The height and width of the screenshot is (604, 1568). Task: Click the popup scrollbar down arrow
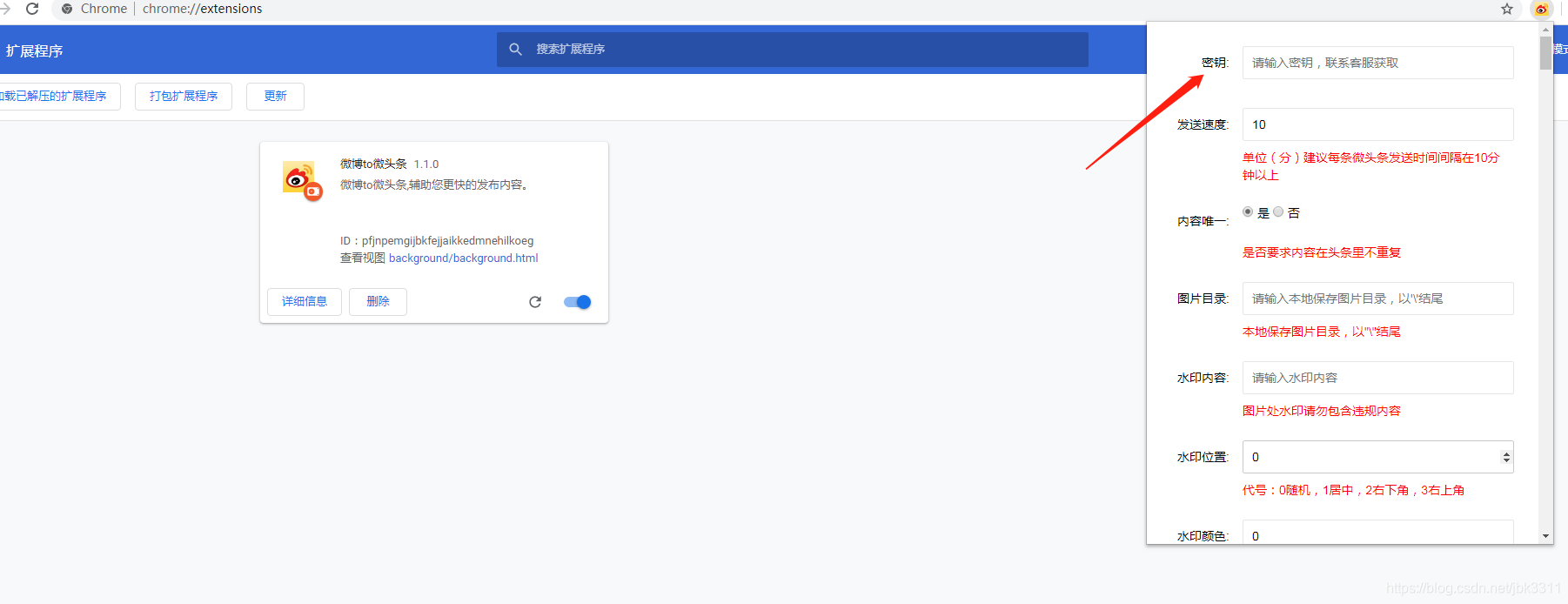[1545, 536]
